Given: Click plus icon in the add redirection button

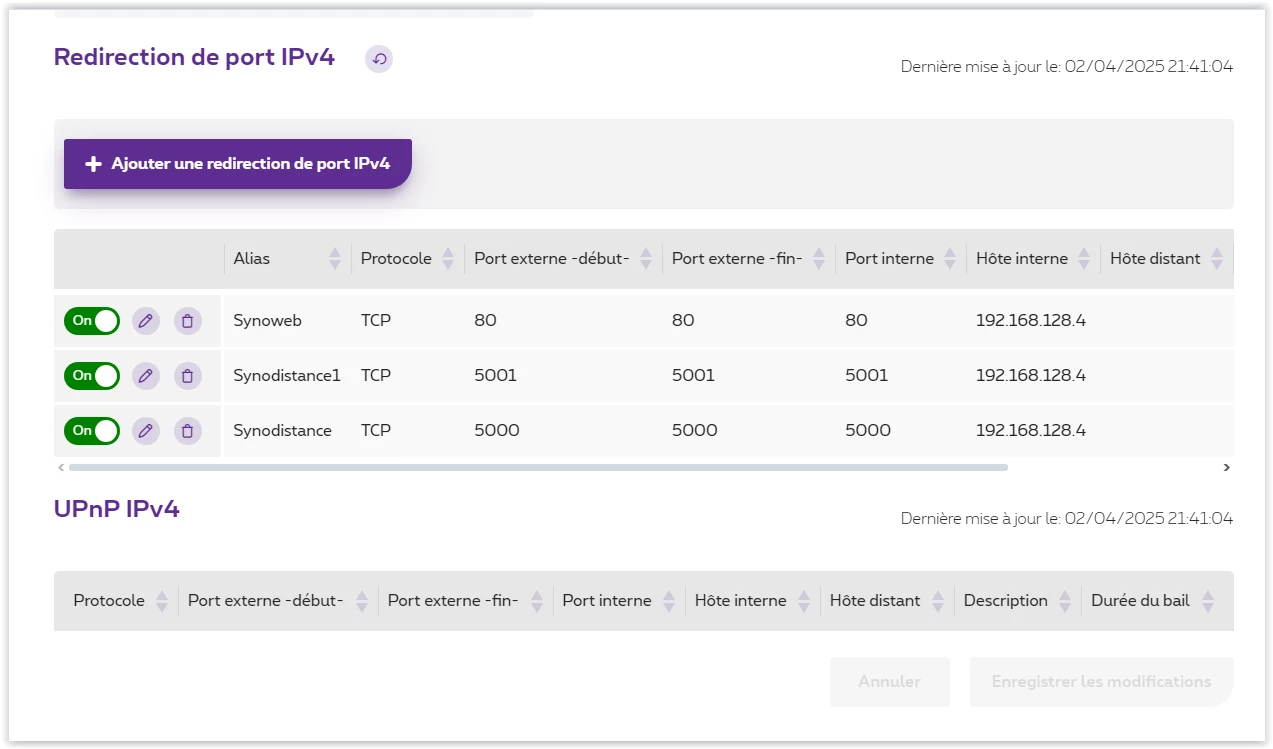Looking at the screenshot, I should tap(94, 164).
